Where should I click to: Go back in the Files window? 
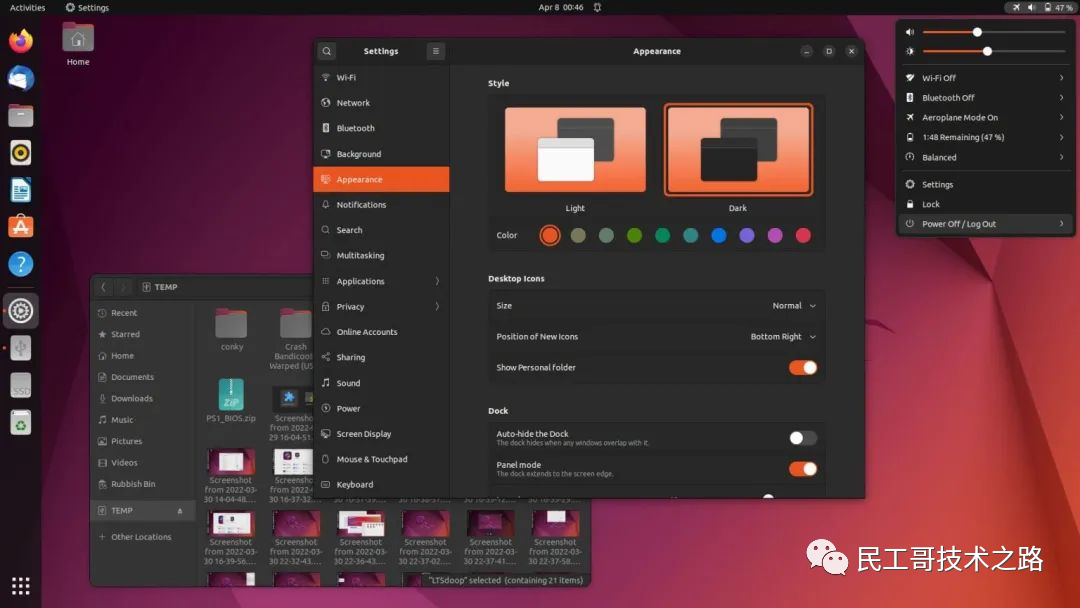pyautogui.click(x=103, y=287)
